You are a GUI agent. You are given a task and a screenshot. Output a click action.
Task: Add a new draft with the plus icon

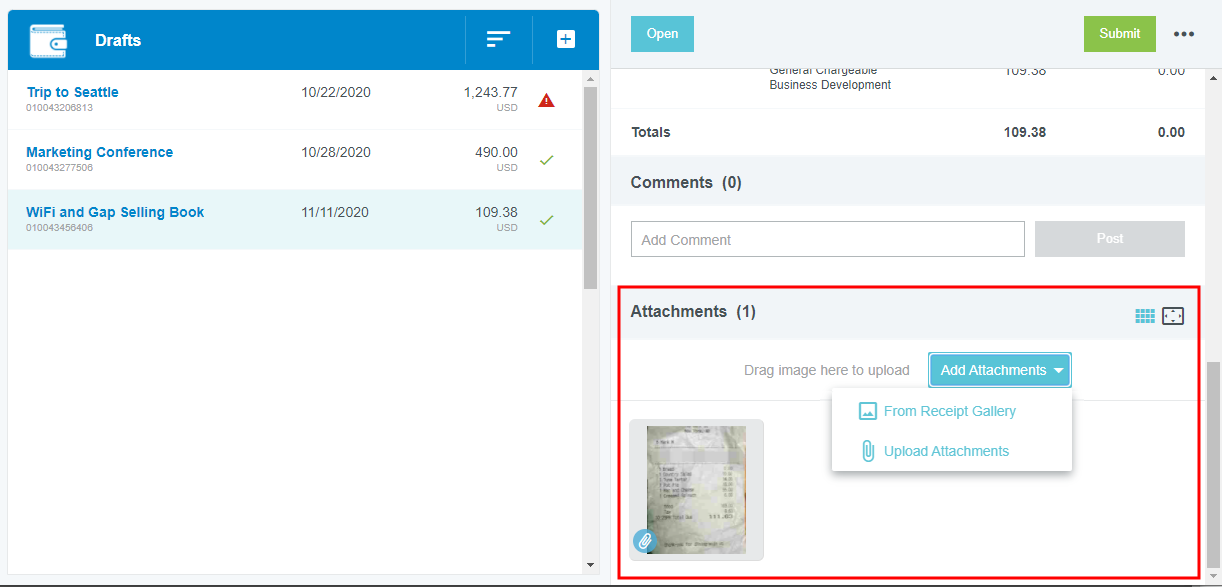tap(566, 40)
